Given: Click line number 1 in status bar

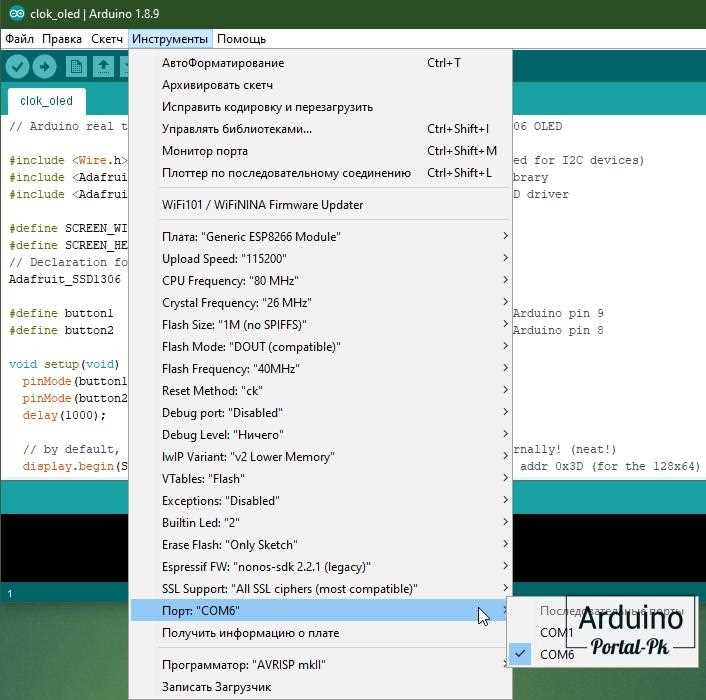Looking at the screenshot, I should tap(10, 594).
